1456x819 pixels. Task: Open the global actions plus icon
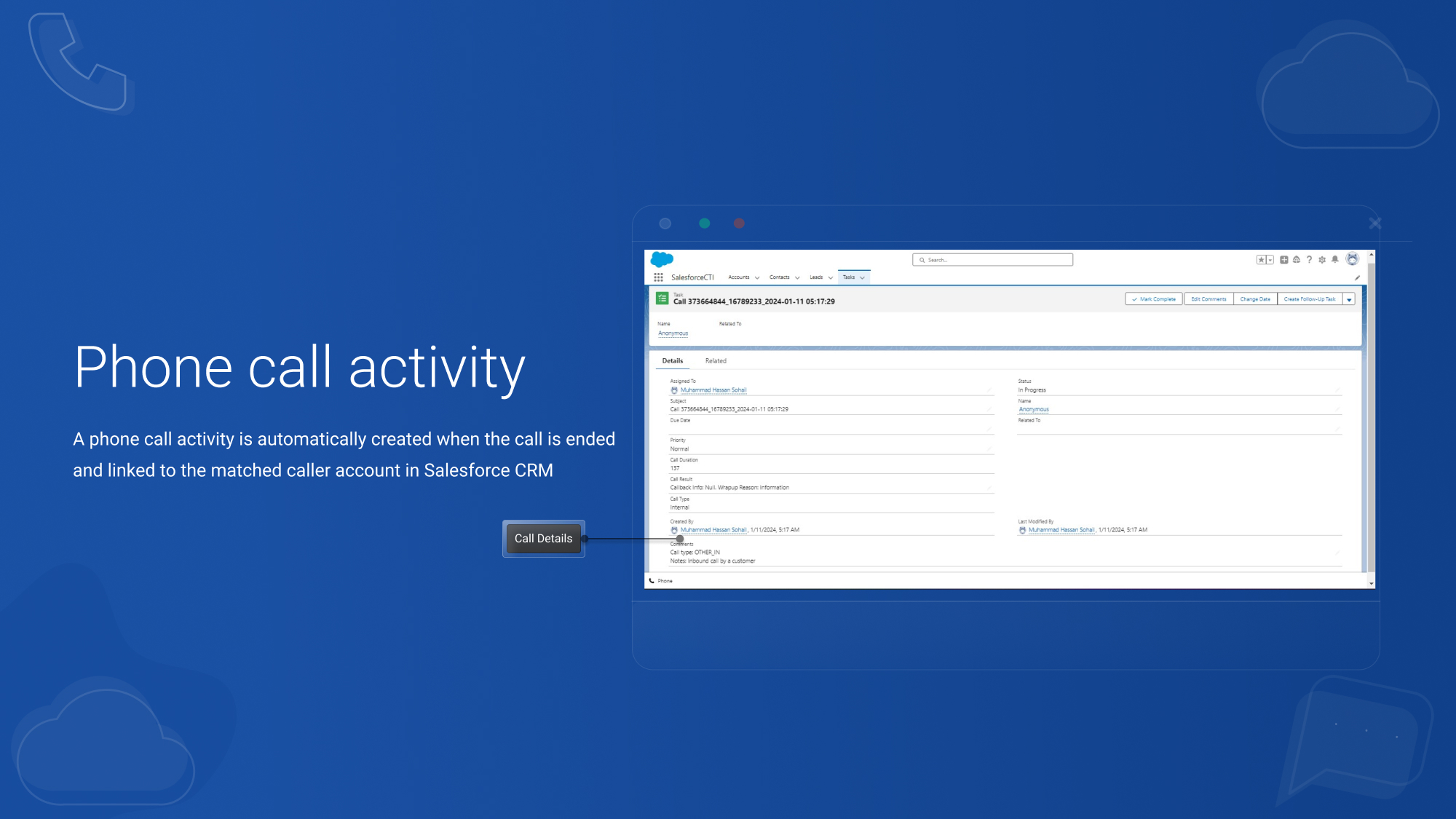1284,260
